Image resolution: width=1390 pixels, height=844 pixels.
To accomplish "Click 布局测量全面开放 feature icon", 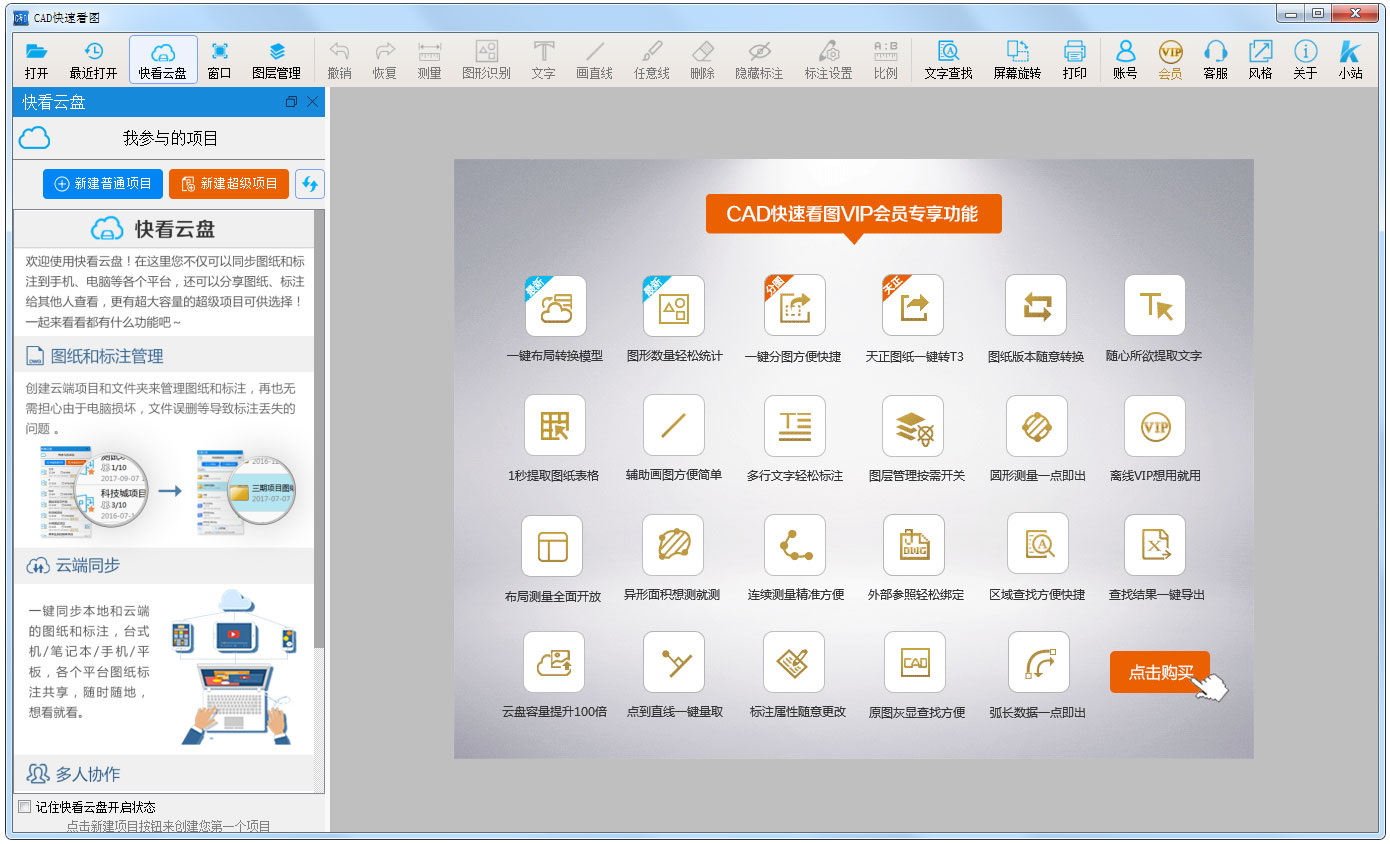I will tap(553, 546).
